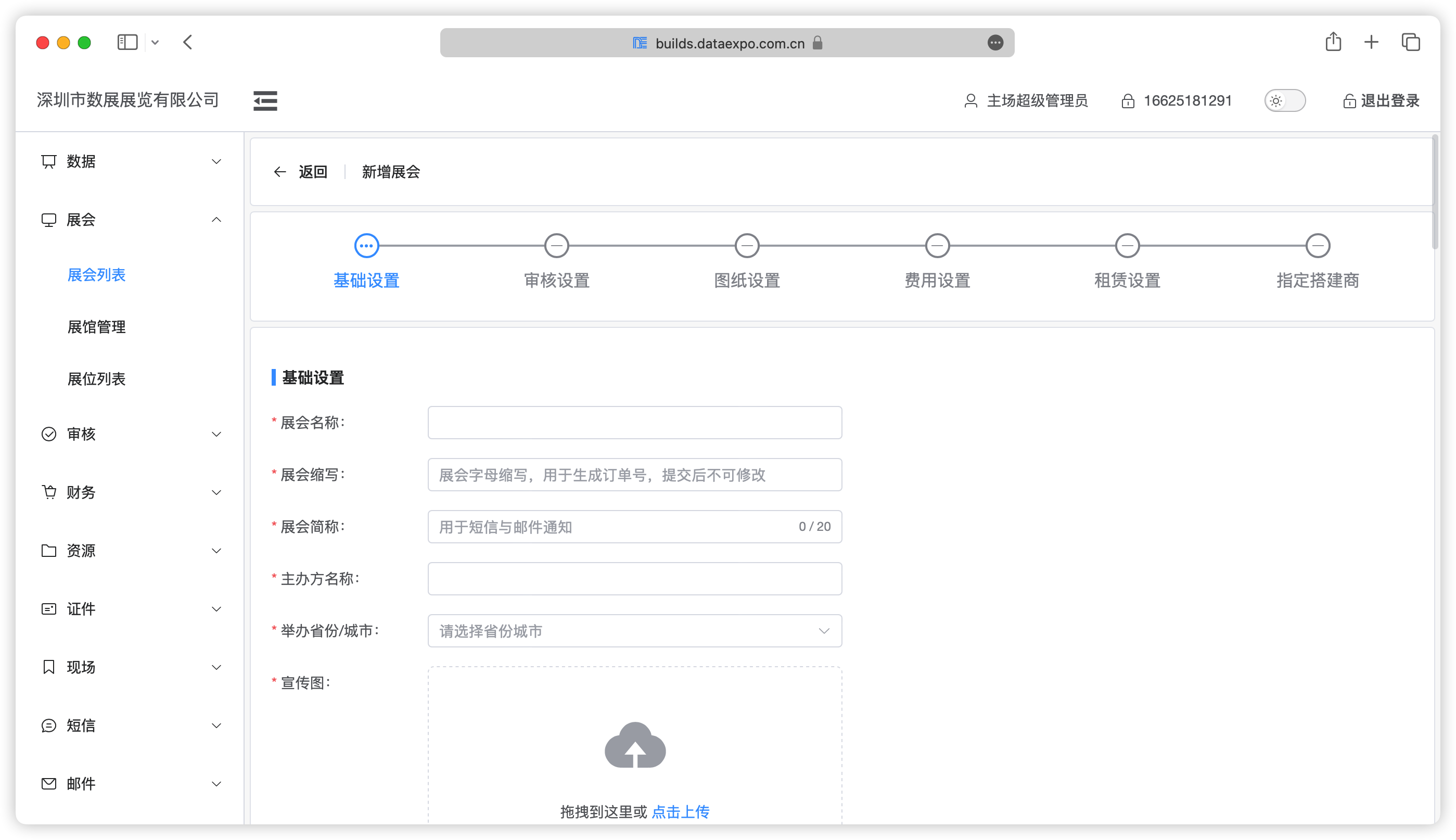Click the cloud upload icon
The image size is (1456, 840).
[x=635, y=745]
